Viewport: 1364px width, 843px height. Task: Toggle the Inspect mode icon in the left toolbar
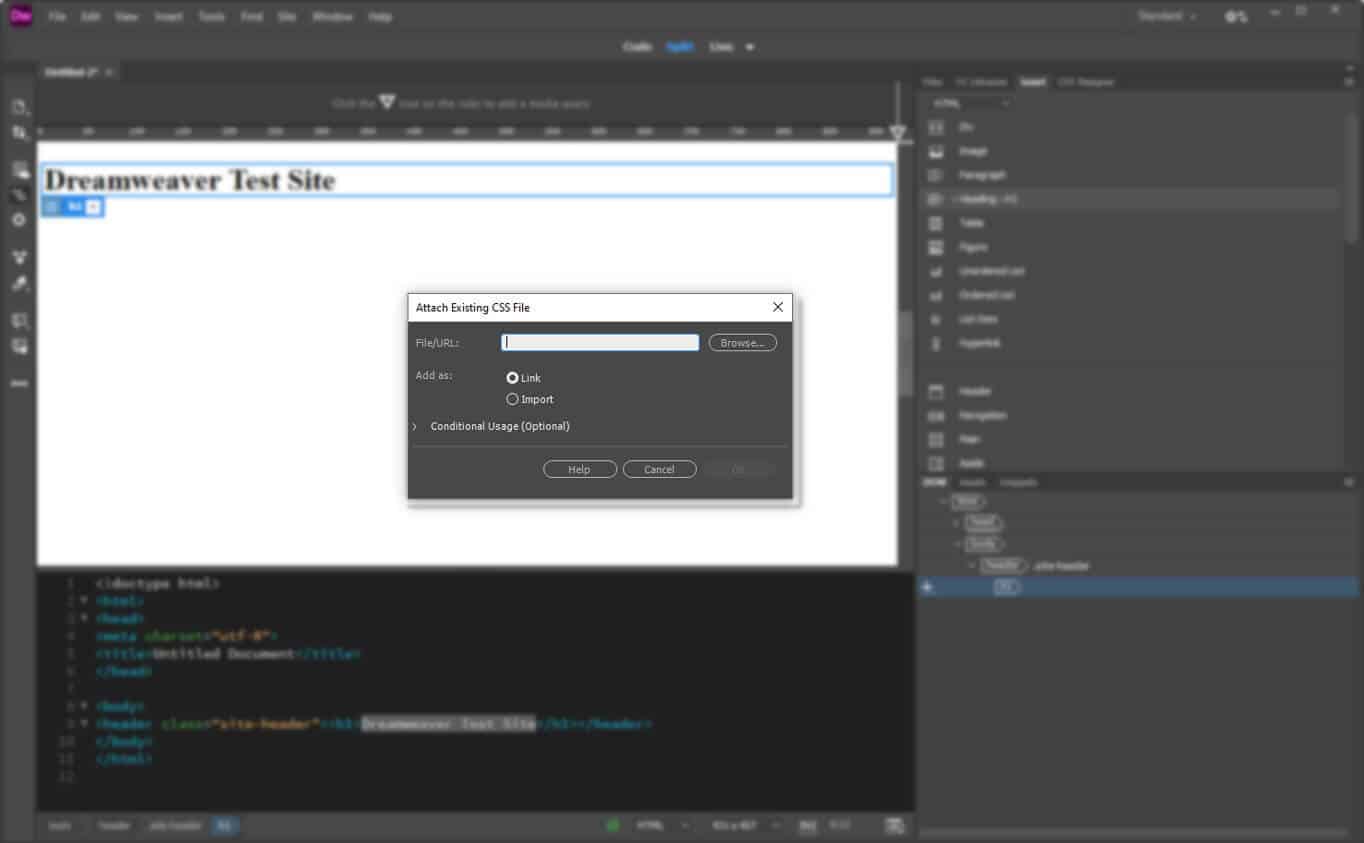[20, 195]
